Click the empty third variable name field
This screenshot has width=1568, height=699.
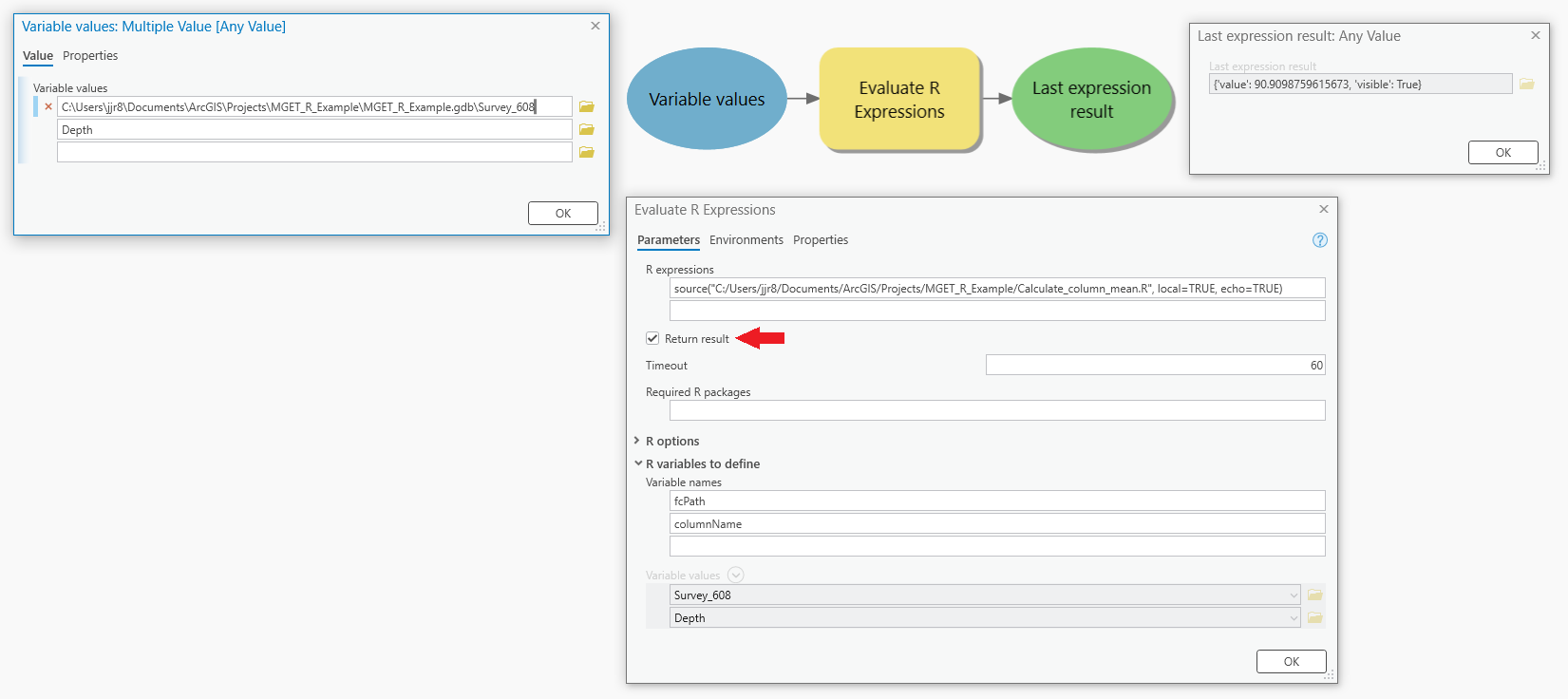(997, 546)
